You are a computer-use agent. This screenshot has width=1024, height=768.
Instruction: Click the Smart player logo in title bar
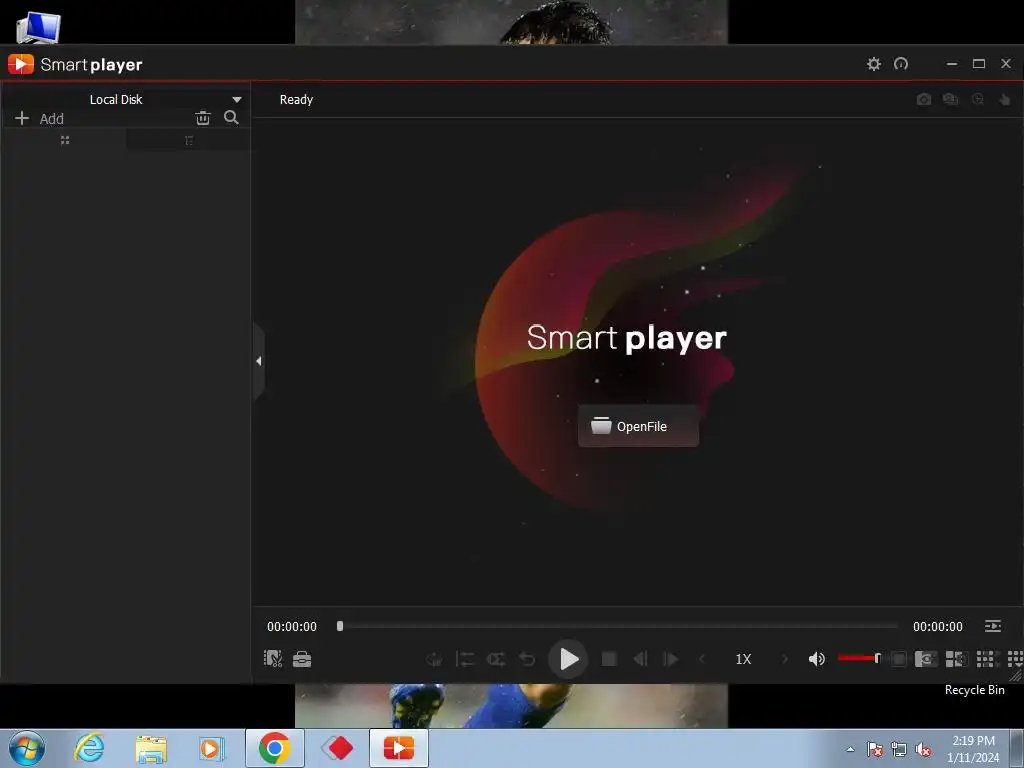(21, 64)
